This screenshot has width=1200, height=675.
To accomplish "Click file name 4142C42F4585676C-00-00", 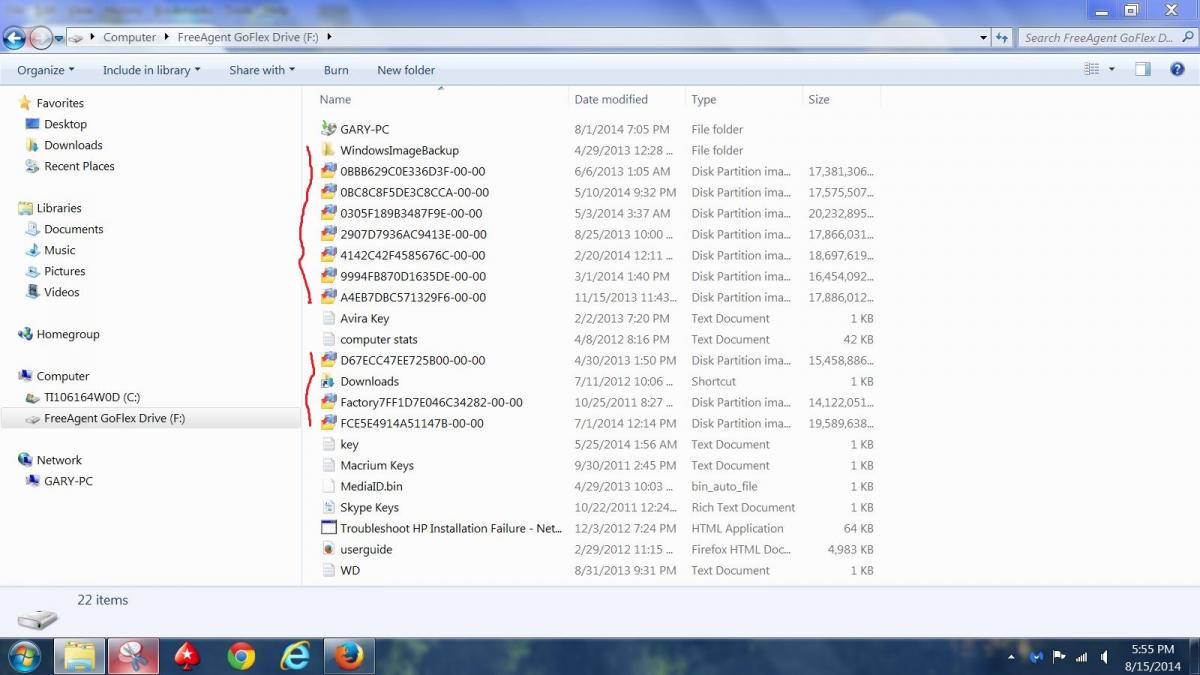I will click(413, 255).
